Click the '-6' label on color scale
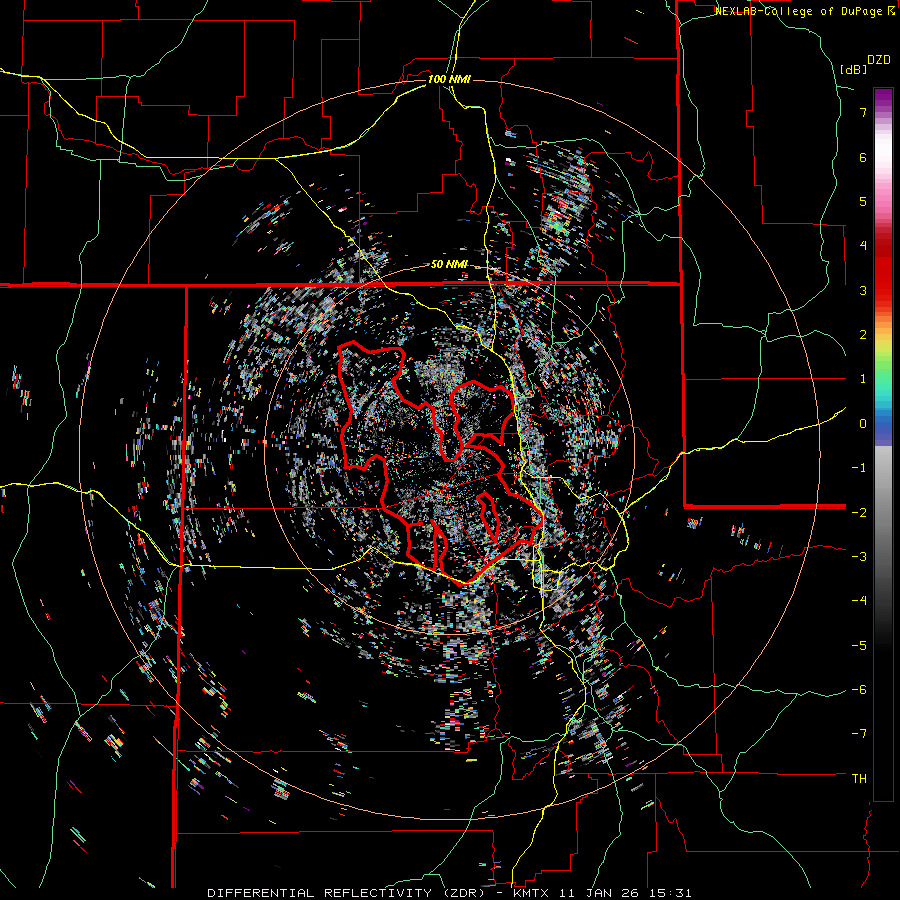The height and width of the screenshot is (900, 900). 859,690
